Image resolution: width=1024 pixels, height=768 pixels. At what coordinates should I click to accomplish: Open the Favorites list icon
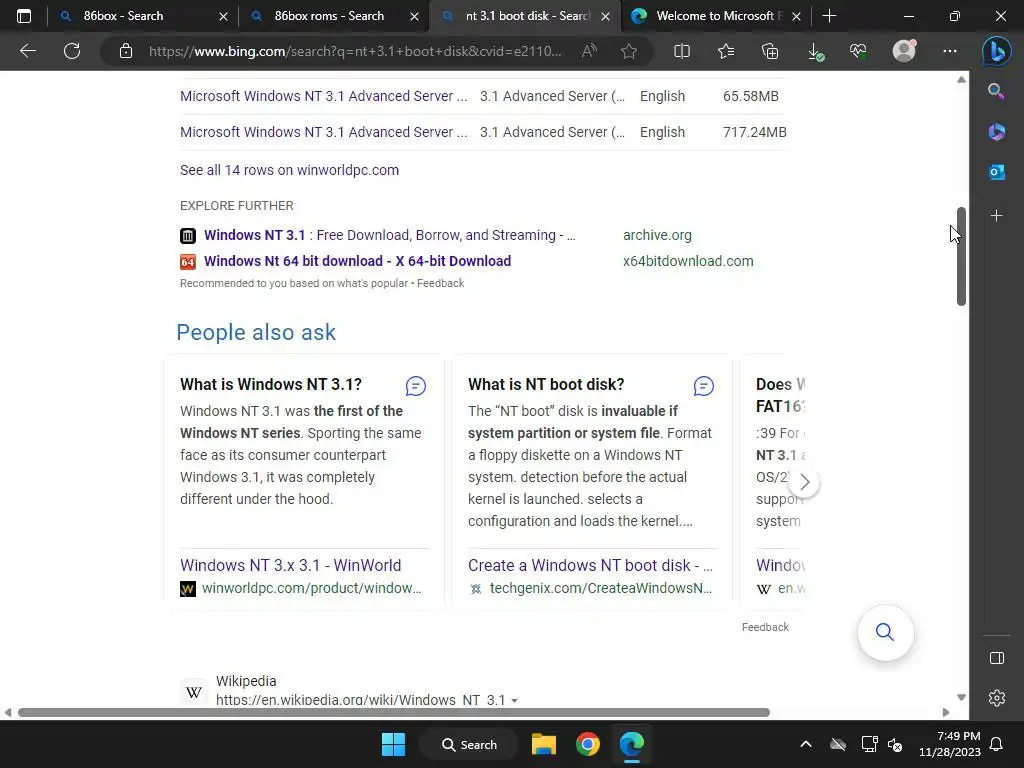click(726, 51)
